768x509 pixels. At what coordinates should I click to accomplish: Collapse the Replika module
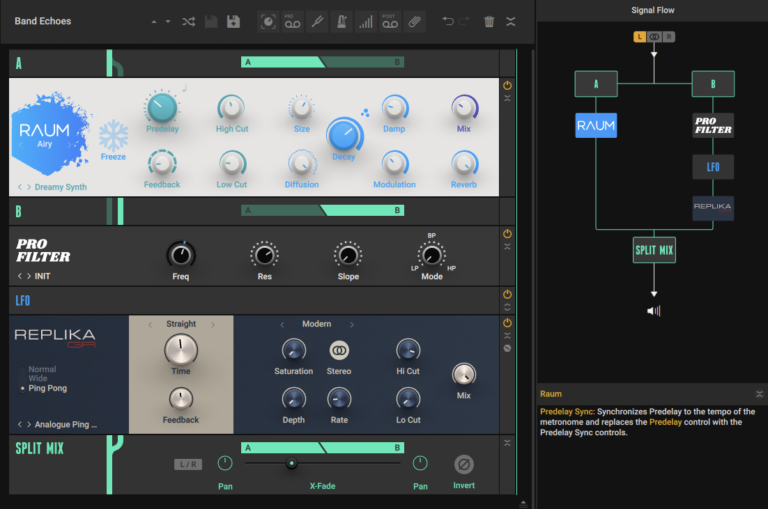(x=507, y=336)
